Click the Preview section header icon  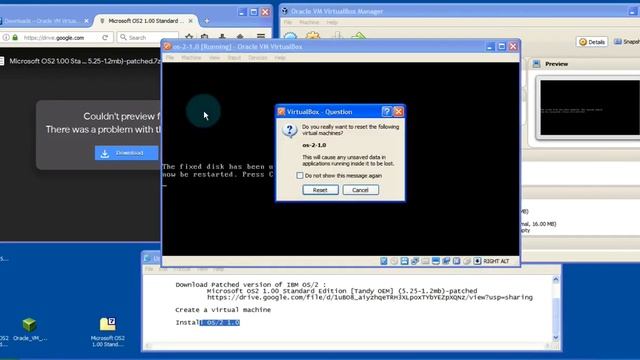pyautogui.click(x=536, y=64)
